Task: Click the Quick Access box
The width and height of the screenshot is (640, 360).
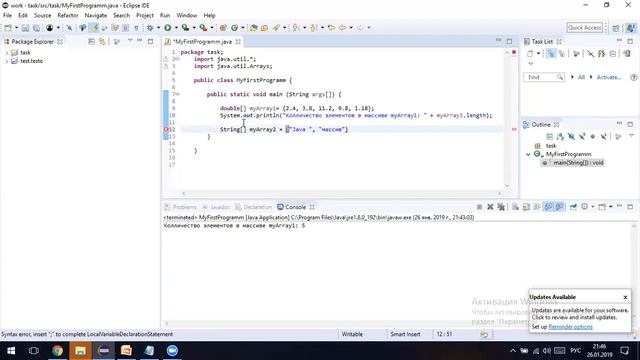Action: tap(584, 28)
